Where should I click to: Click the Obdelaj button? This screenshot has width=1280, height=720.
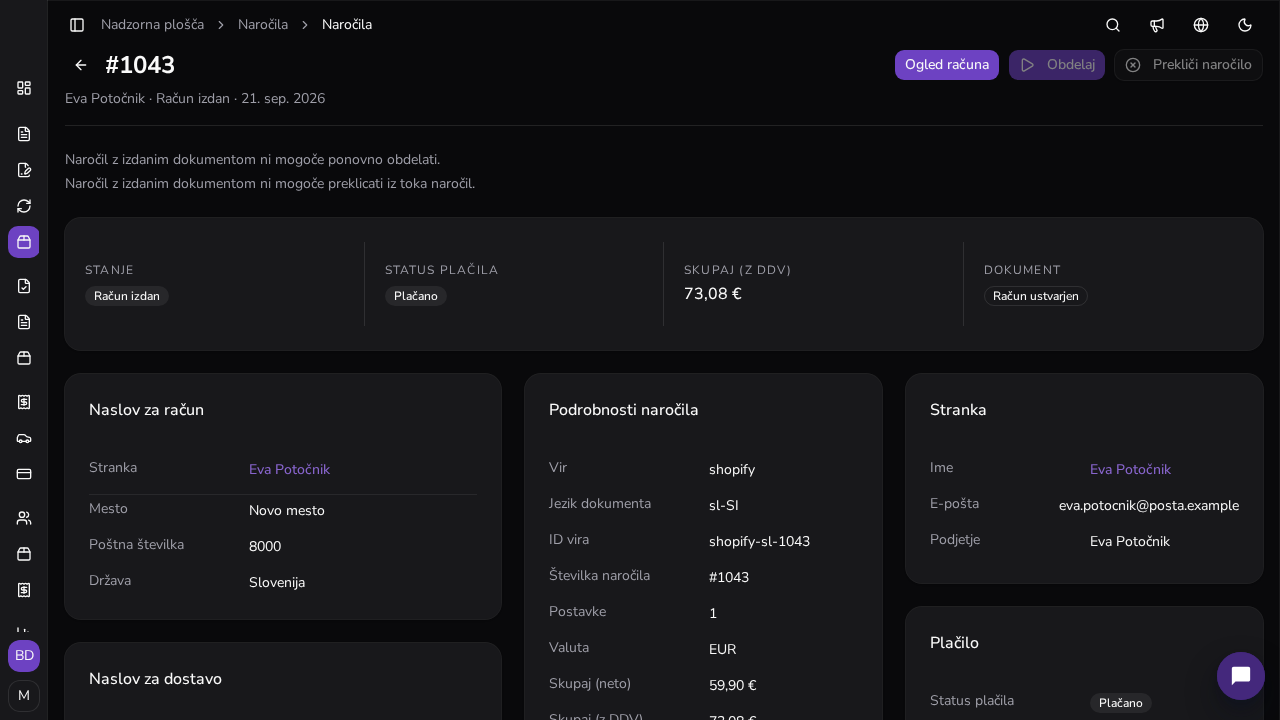pyautogui.click(x=1057, y=65)
